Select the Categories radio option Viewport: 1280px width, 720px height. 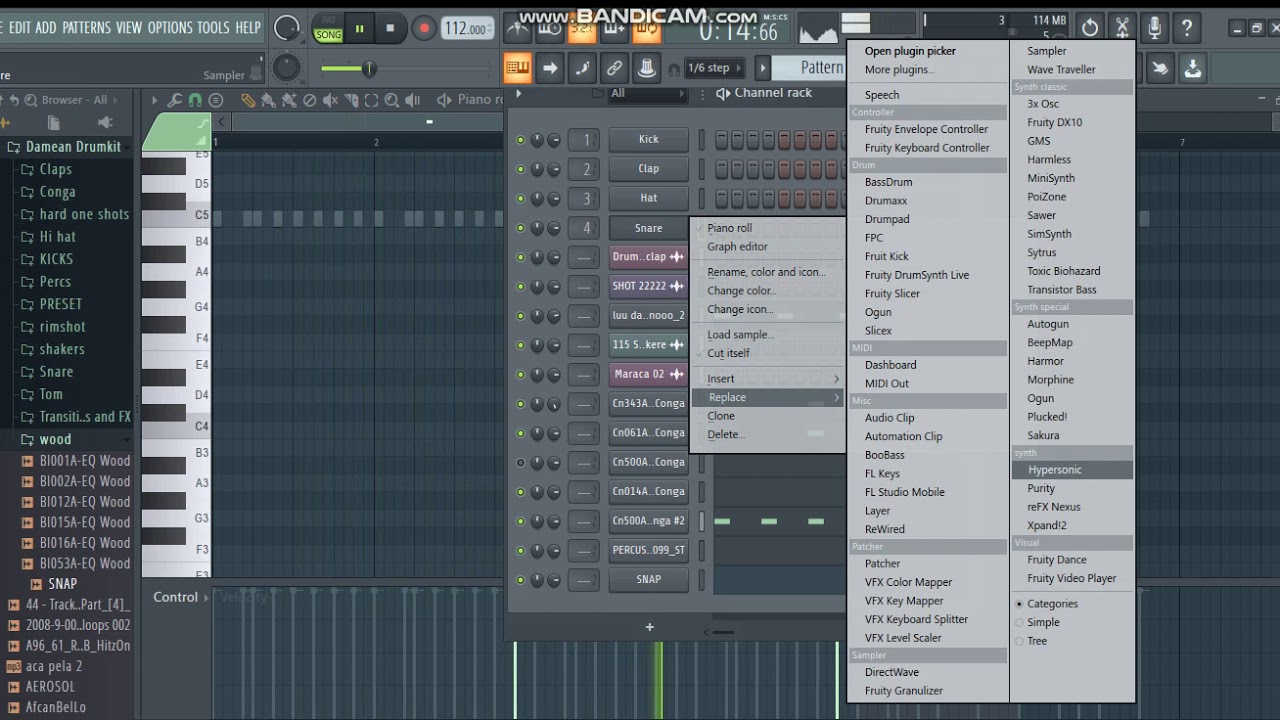tap(1046, 604)
